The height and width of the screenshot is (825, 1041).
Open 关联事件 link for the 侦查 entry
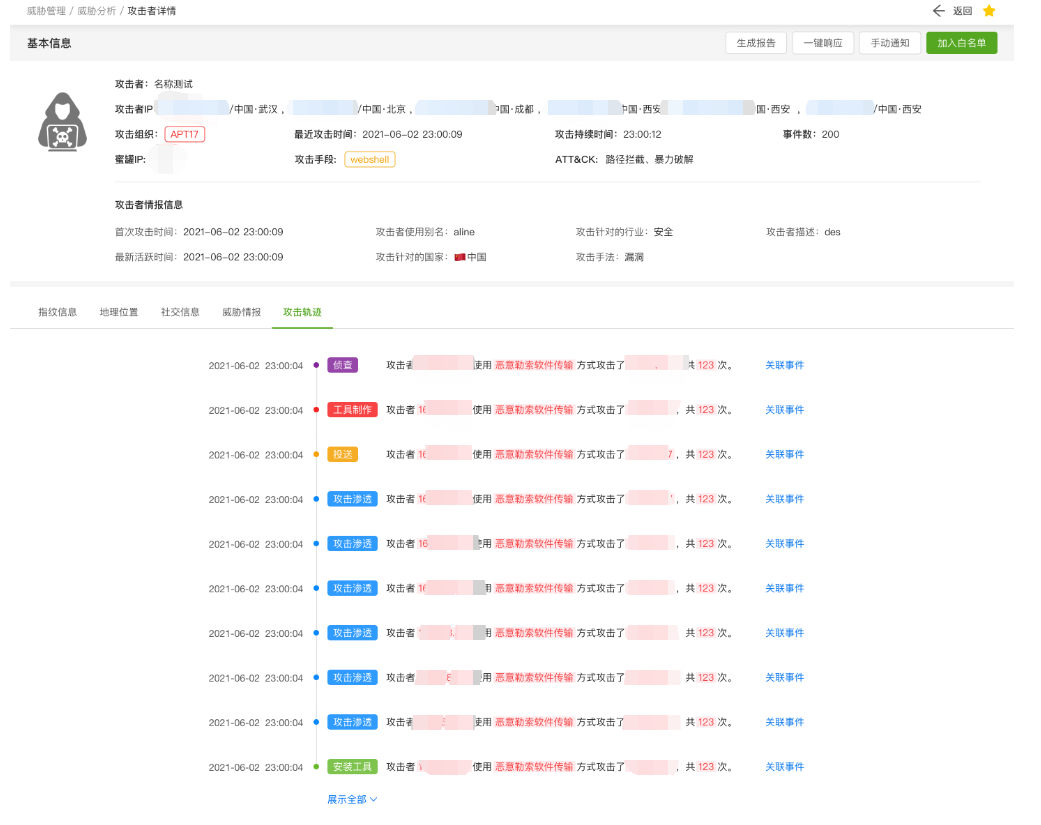point(784,365)
